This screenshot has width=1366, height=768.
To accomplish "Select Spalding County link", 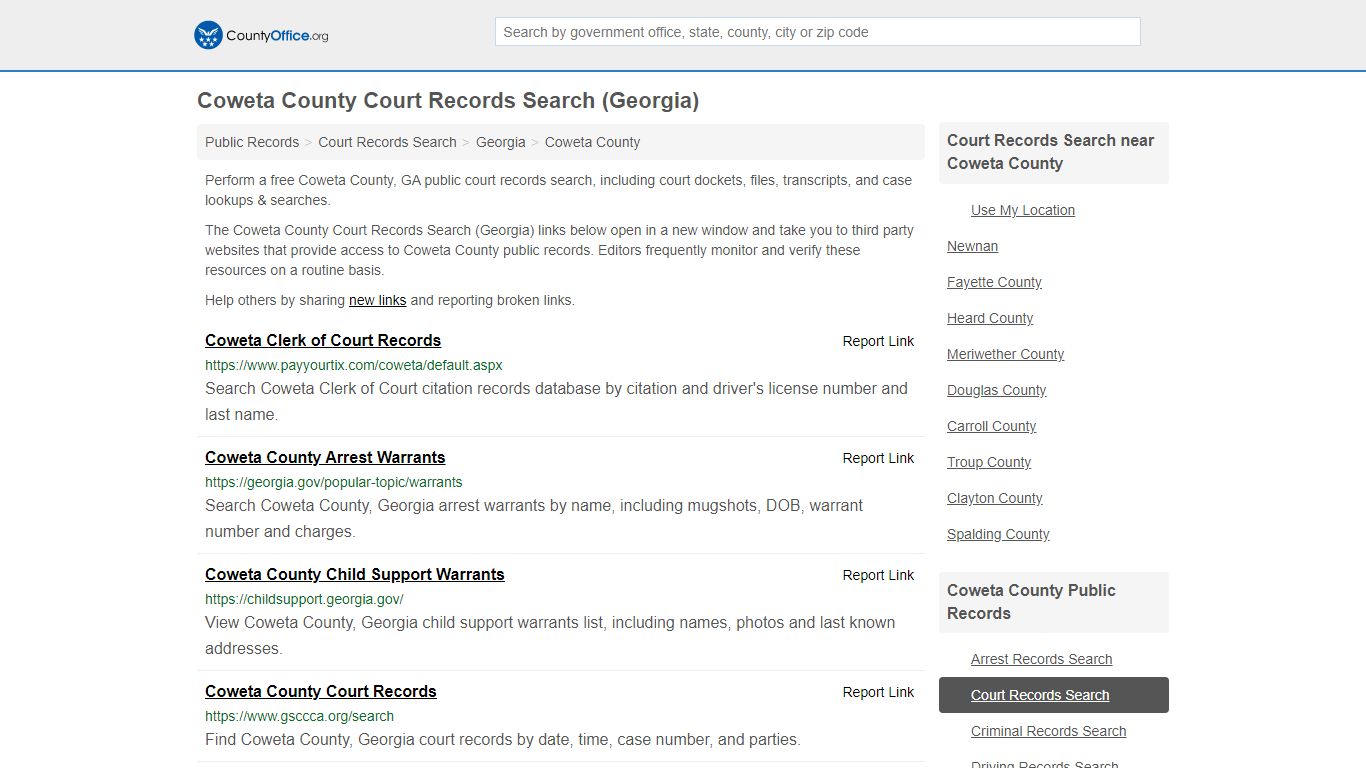I will tap(998, 534).
